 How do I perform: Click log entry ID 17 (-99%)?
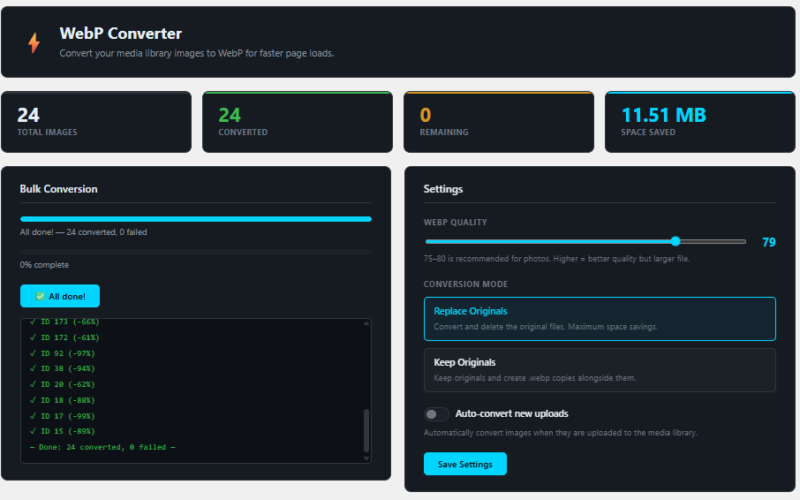point(62,416)
